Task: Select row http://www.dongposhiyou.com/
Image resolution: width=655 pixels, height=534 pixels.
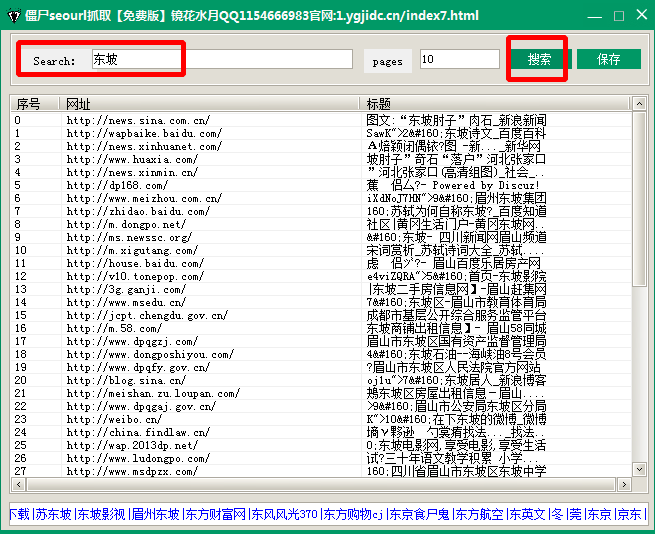Action: point(321,354)
